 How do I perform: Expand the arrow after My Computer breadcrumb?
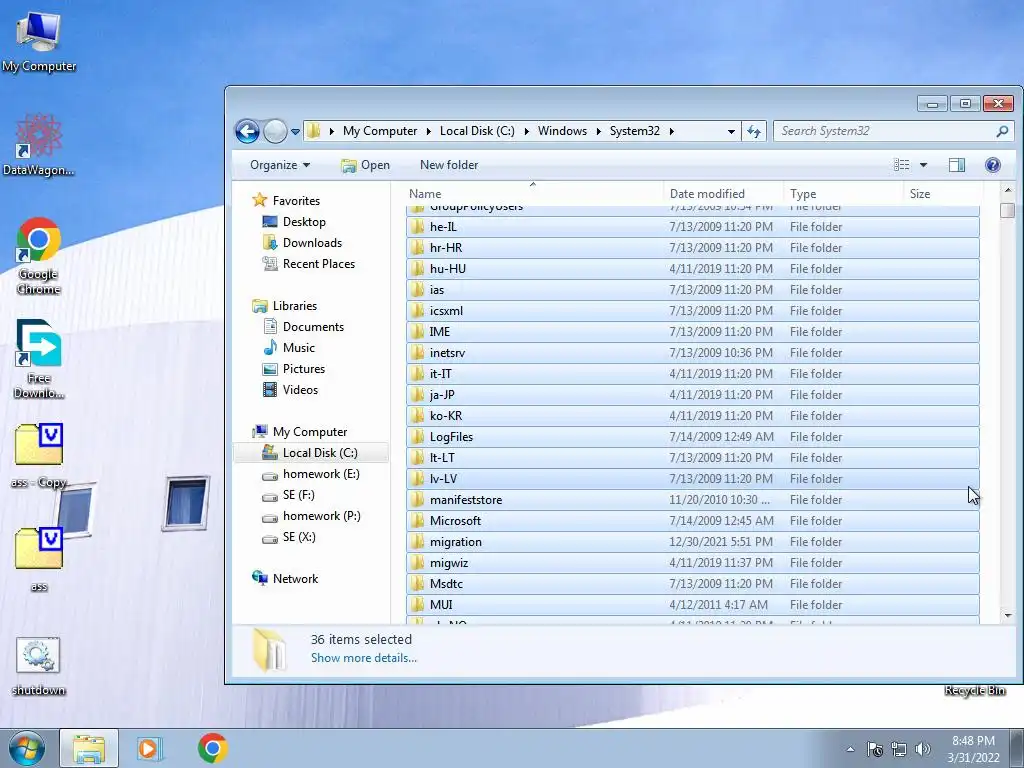pyautogui.click(x=428, y=131)
